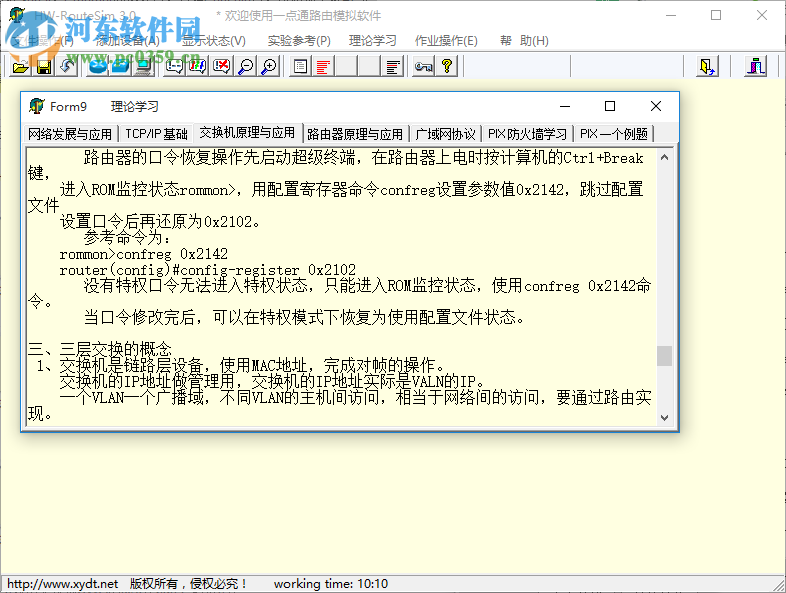Click the red X speech bubble icon

coord(222,66)
